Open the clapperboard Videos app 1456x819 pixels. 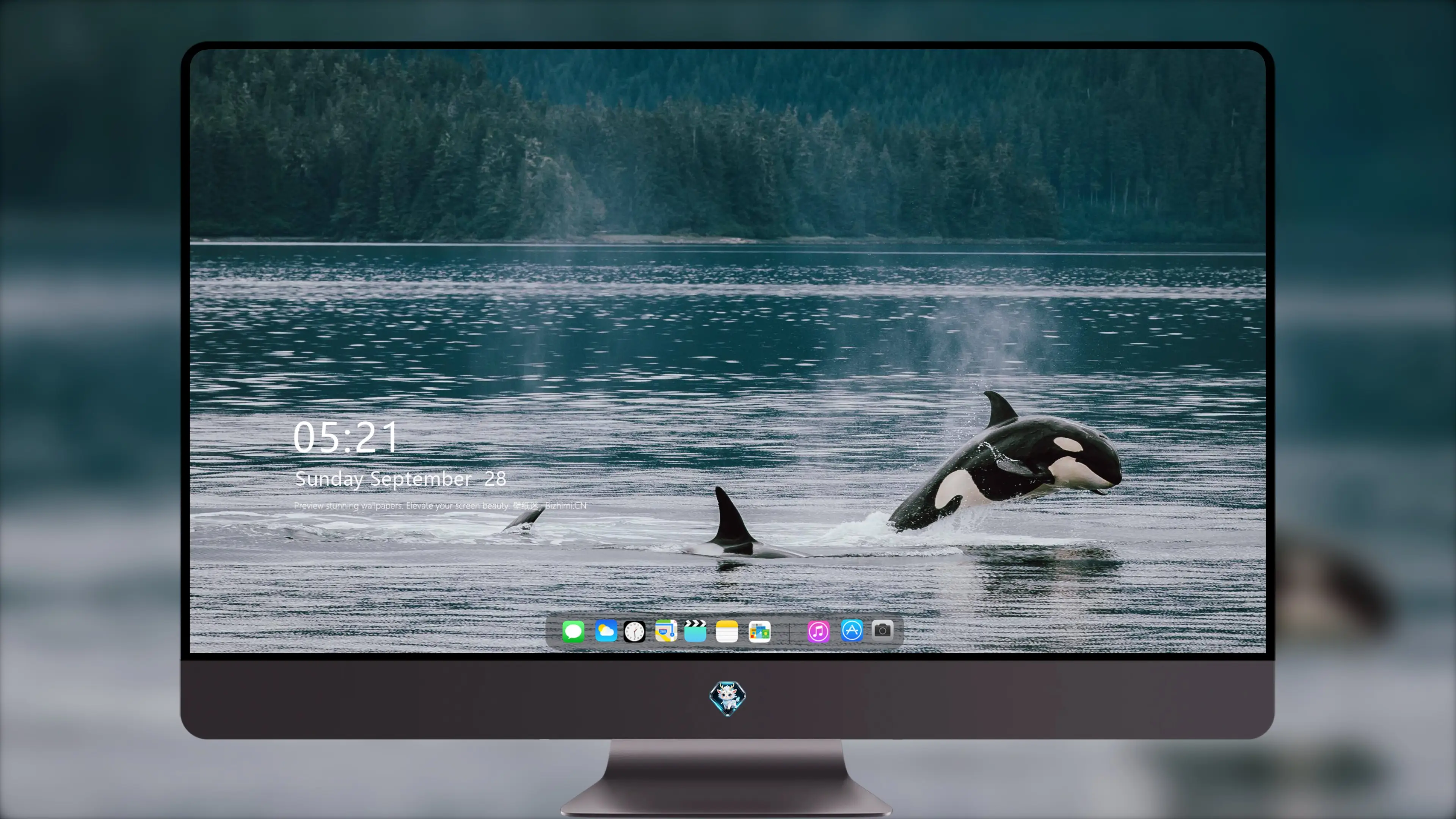[x=695, y=631]
